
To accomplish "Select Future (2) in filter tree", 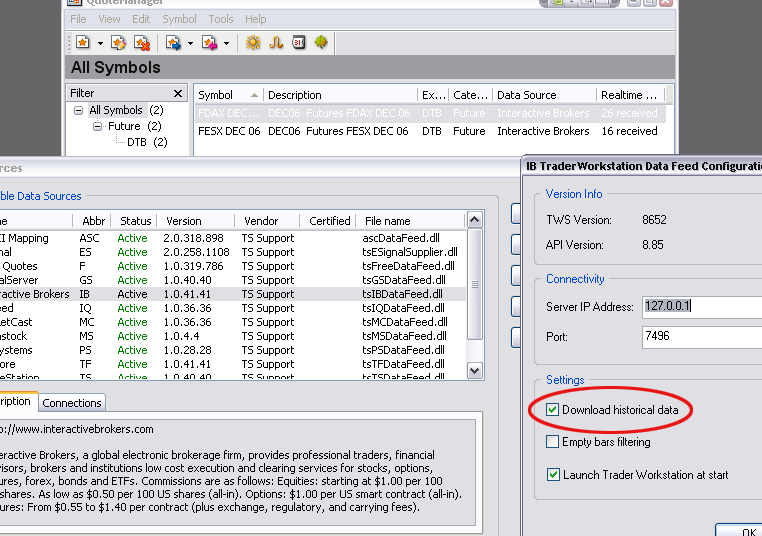I will [135, 126].
